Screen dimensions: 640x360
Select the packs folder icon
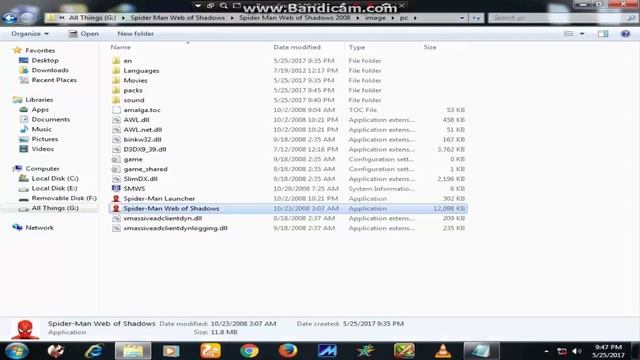click(116, 90)
